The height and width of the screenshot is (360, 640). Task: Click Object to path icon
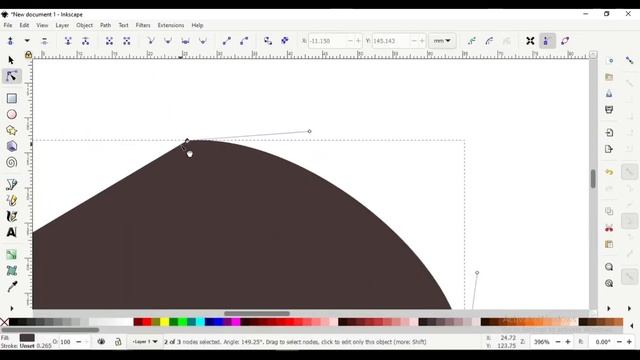coord(268,41)
